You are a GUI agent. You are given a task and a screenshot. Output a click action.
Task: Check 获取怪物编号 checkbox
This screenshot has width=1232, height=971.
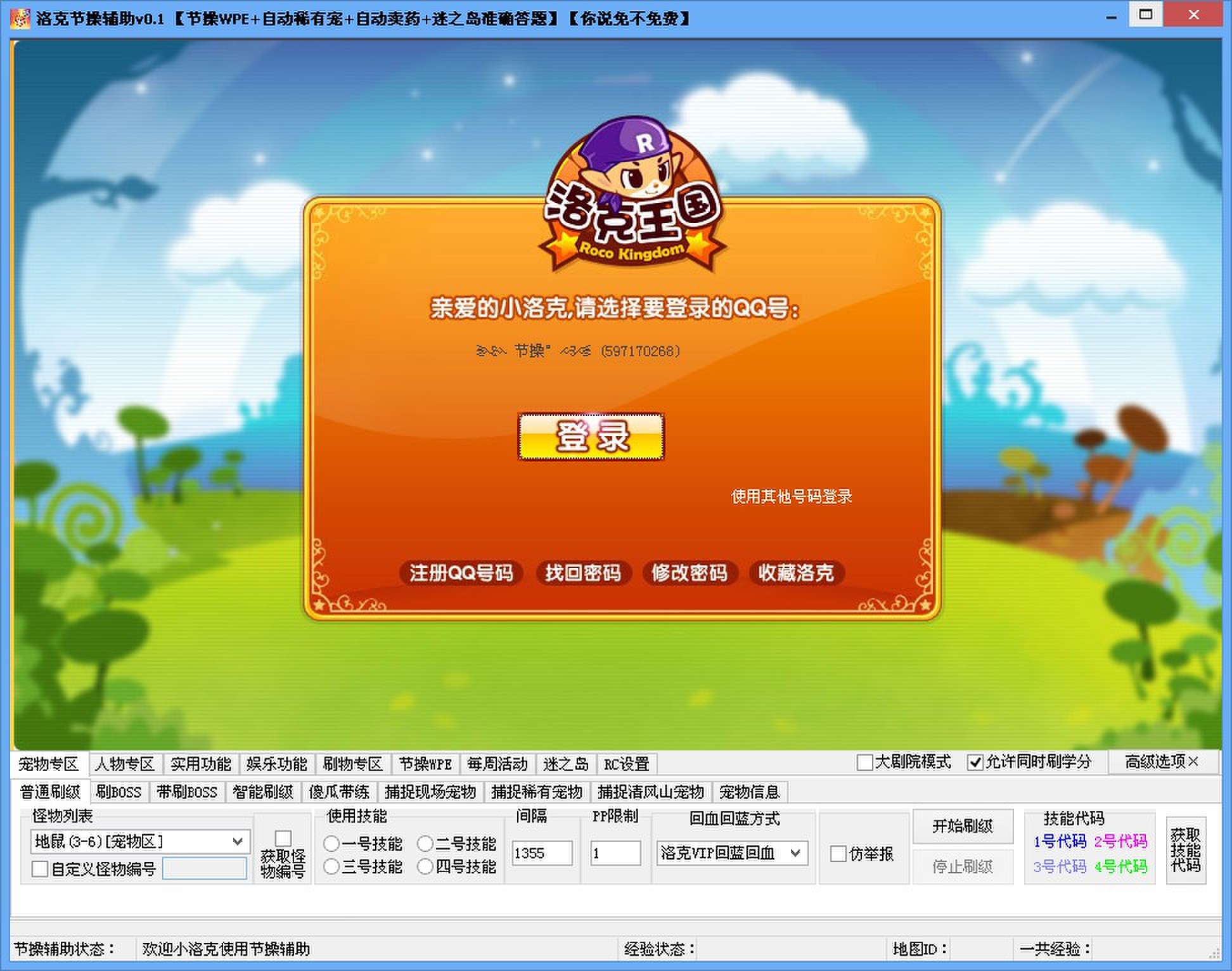pos(283,839)
